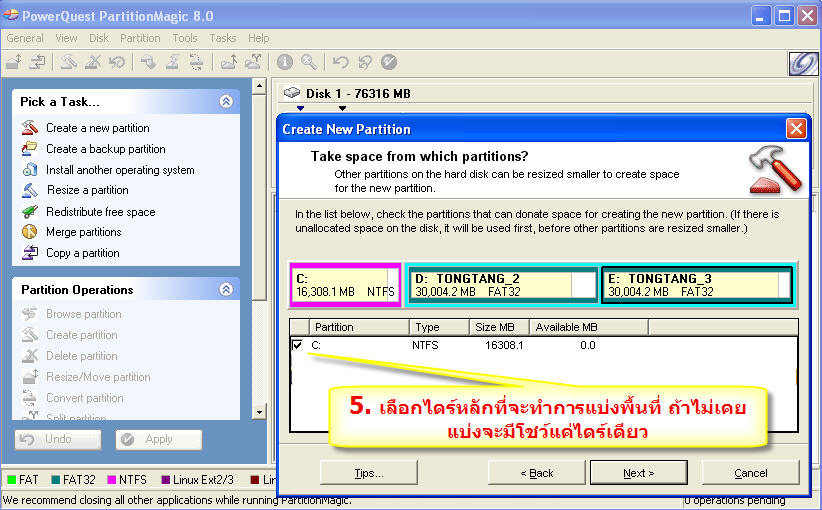The image size is (822, 510).
Task: Click the FAT32 legend color swatch
Action: click(56, 480)
